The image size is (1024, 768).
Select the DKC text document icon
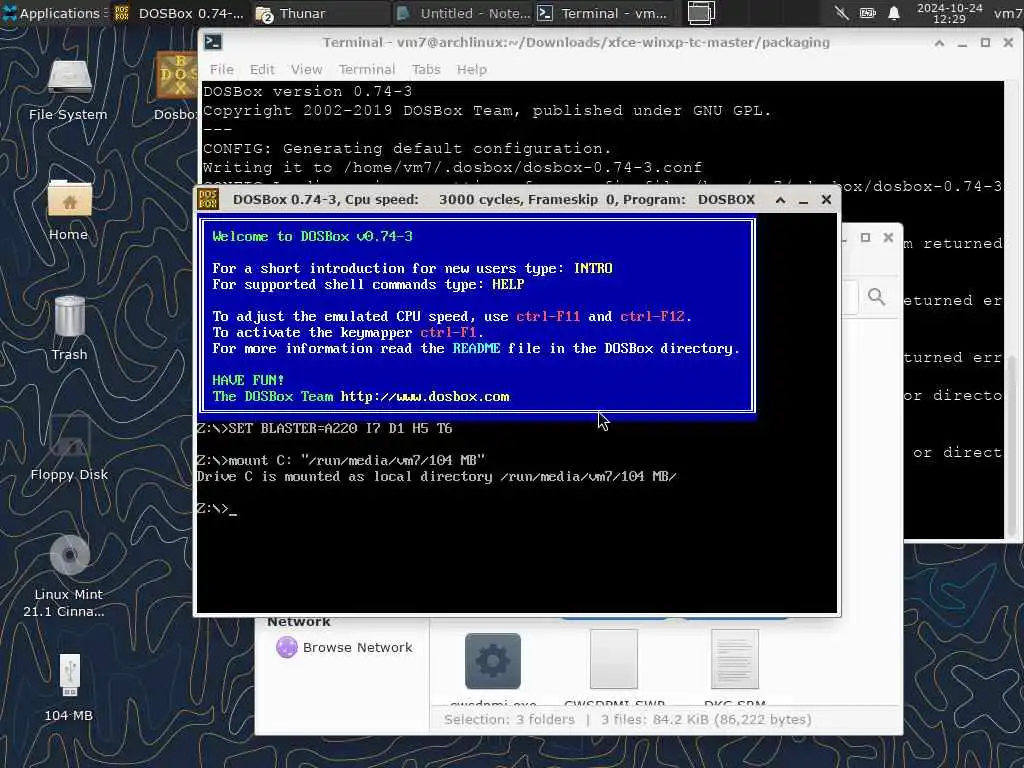coord(735,660)
